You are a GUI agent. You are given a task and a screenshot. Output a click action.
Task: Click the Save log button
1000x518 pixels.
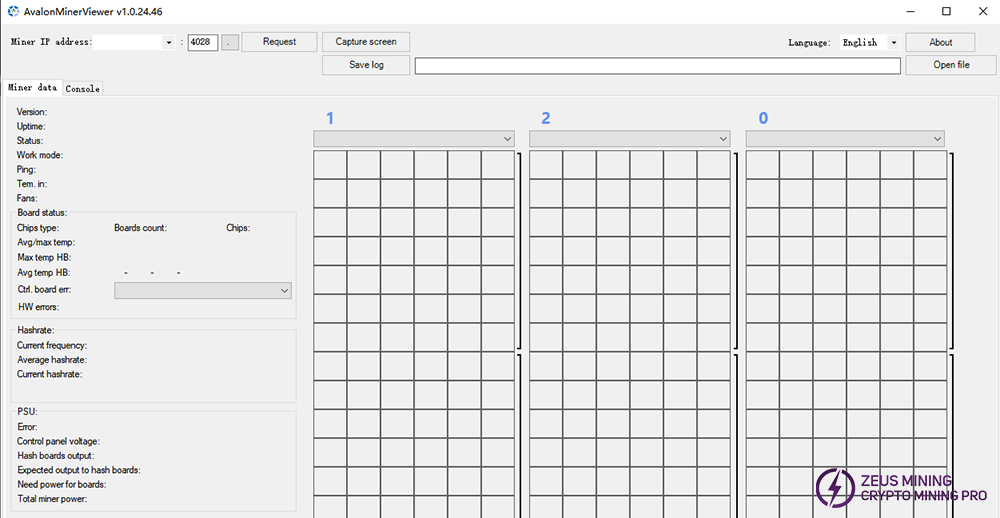click(x=366, y=65)
